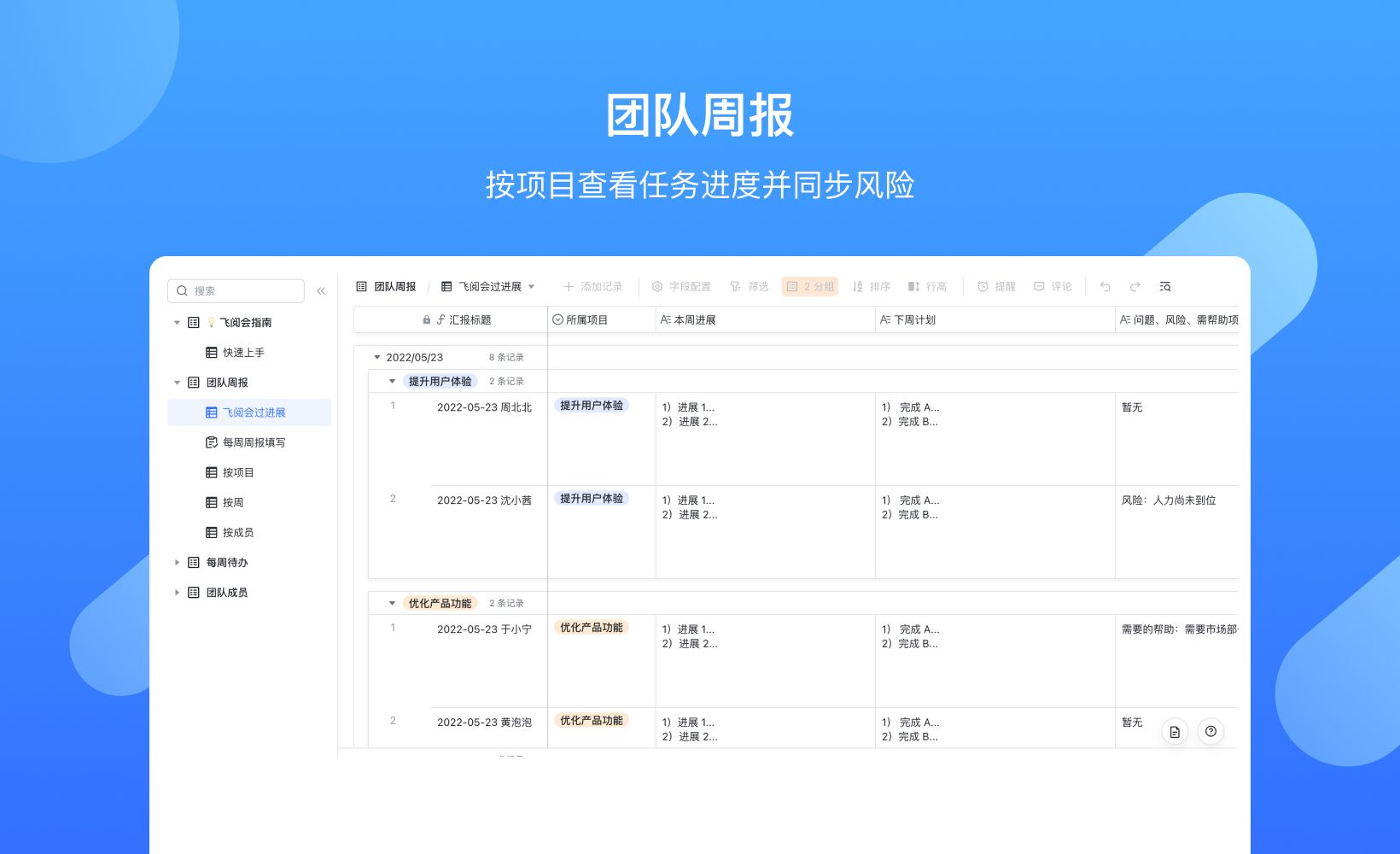Select the record 2022-05-23 周北北
This screenshot has height=854, width=1400.
(484, 408)
